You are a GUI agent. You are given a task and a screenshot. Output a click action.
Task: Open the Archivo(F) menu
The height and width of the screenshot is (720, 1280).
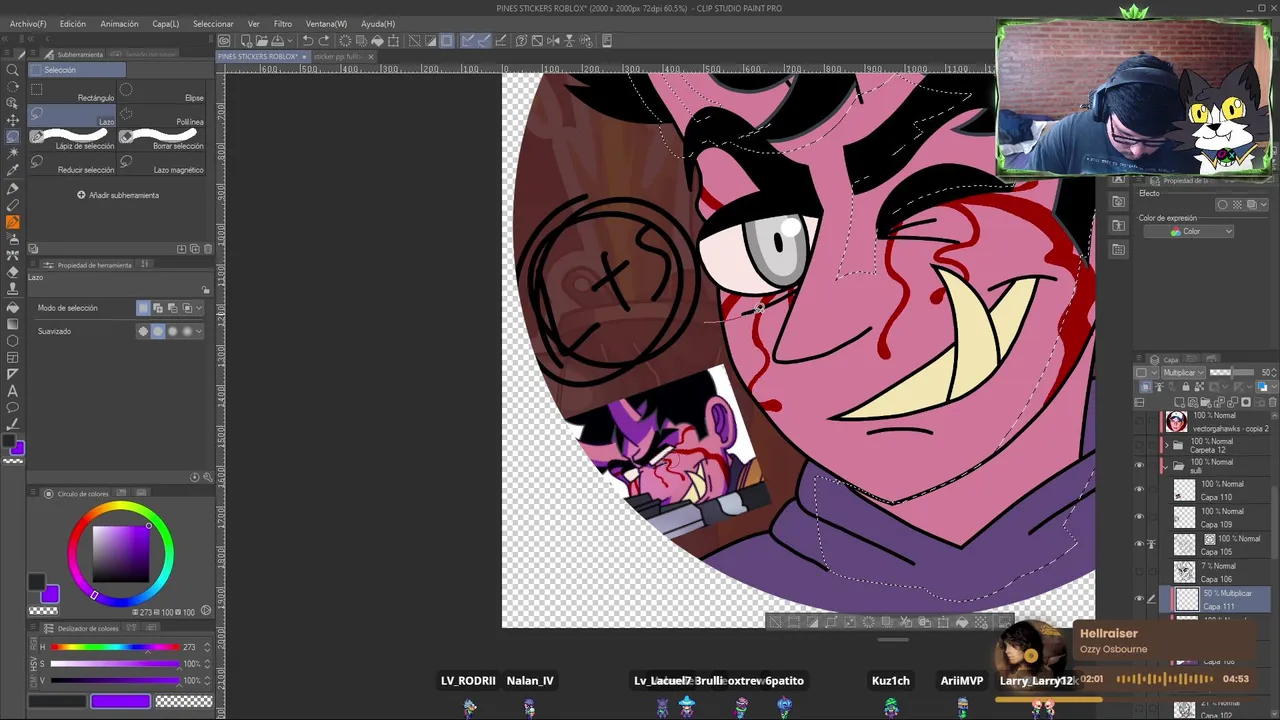click(x=28, y=23)
